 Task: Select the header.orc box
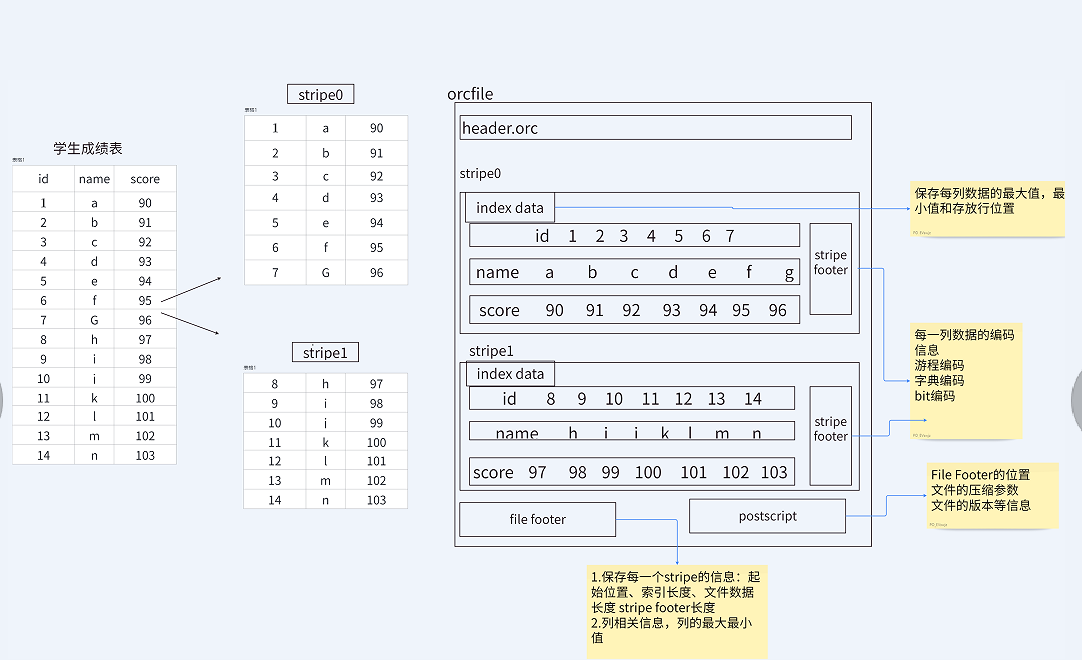(x=656, y=128)
